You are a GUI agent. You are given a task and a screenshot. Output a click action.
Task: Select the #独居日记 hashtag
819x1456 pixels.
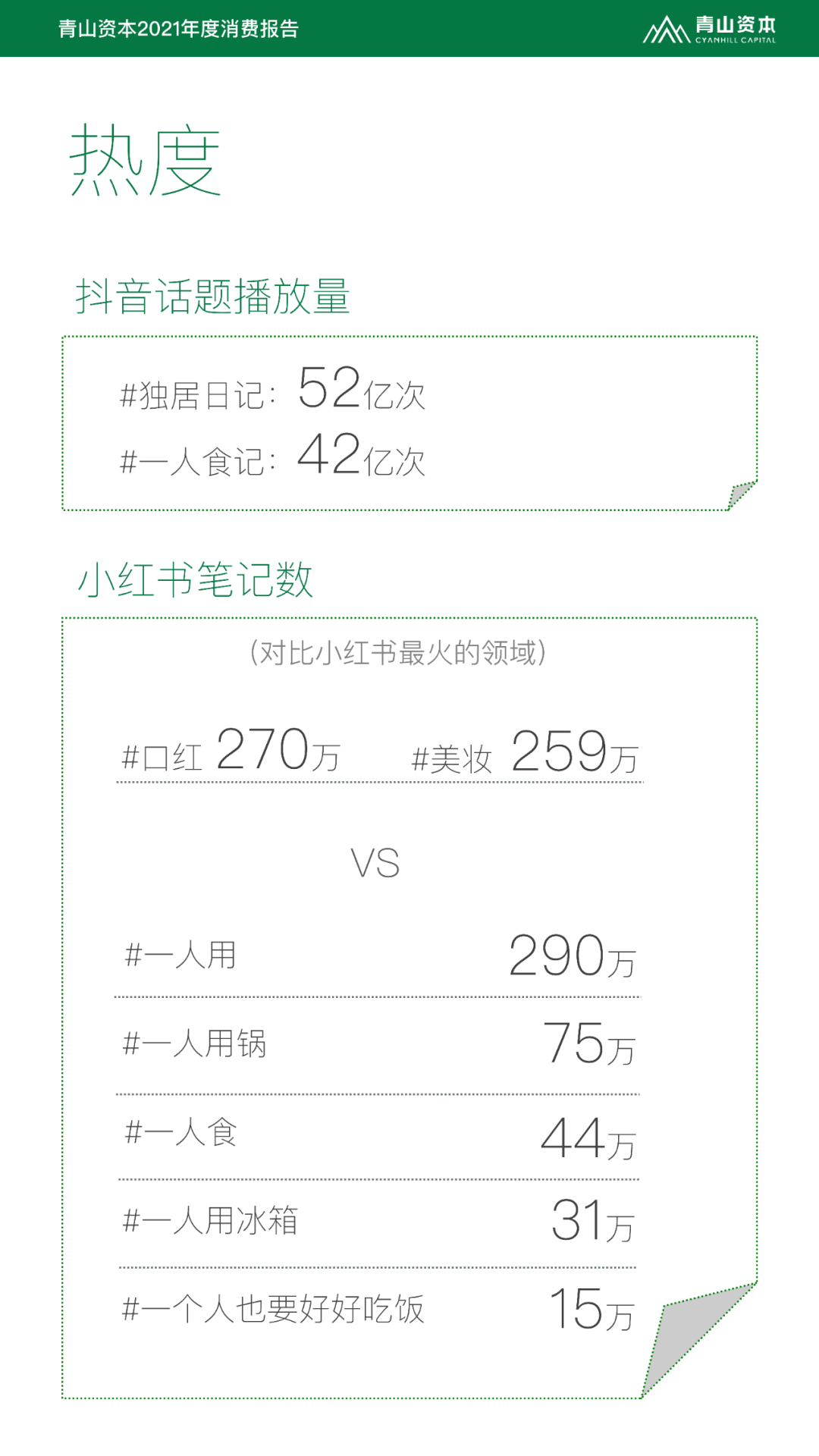point(192,396)
